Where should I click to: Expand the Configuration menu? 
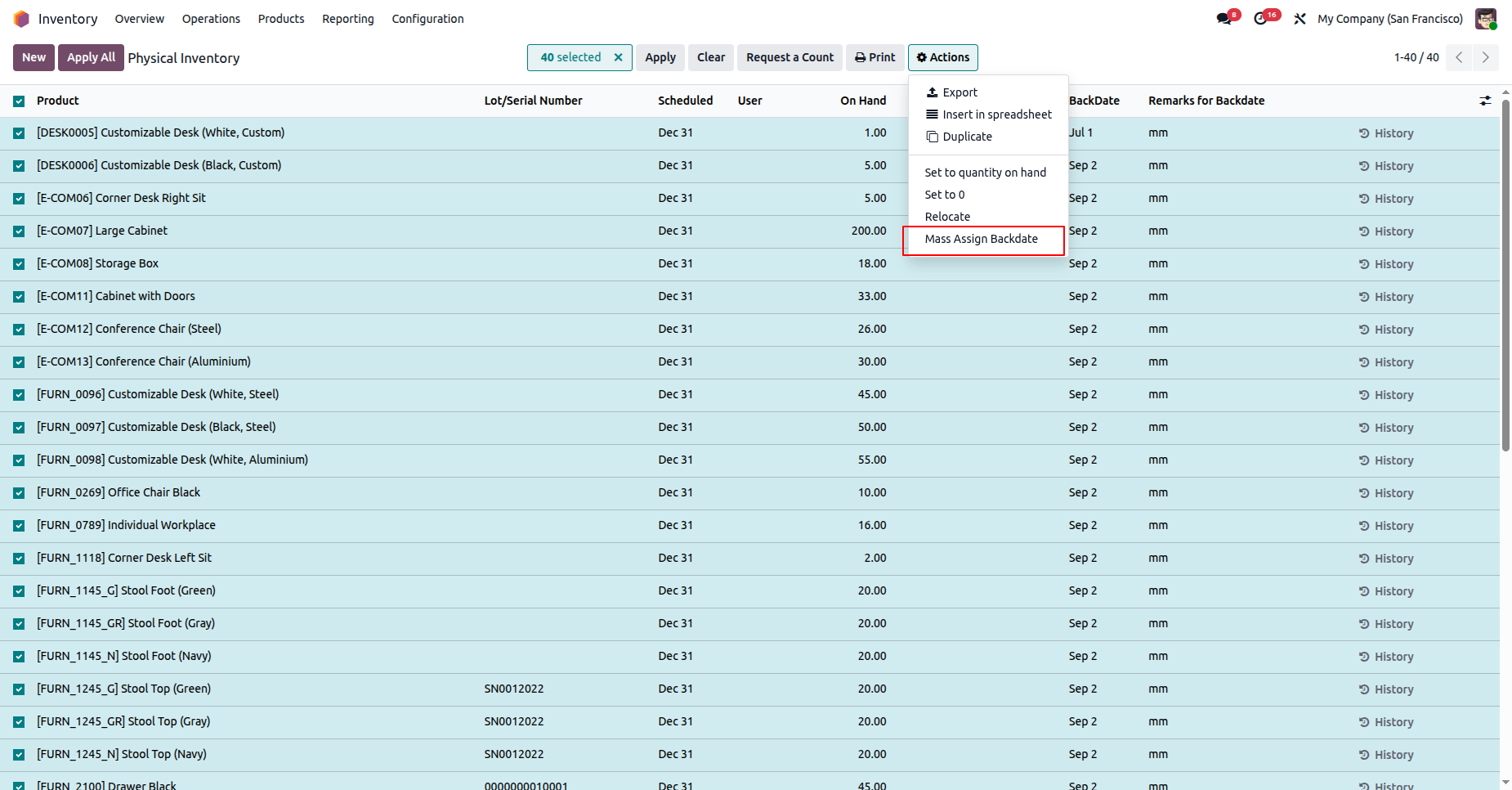tap(427, 19)
